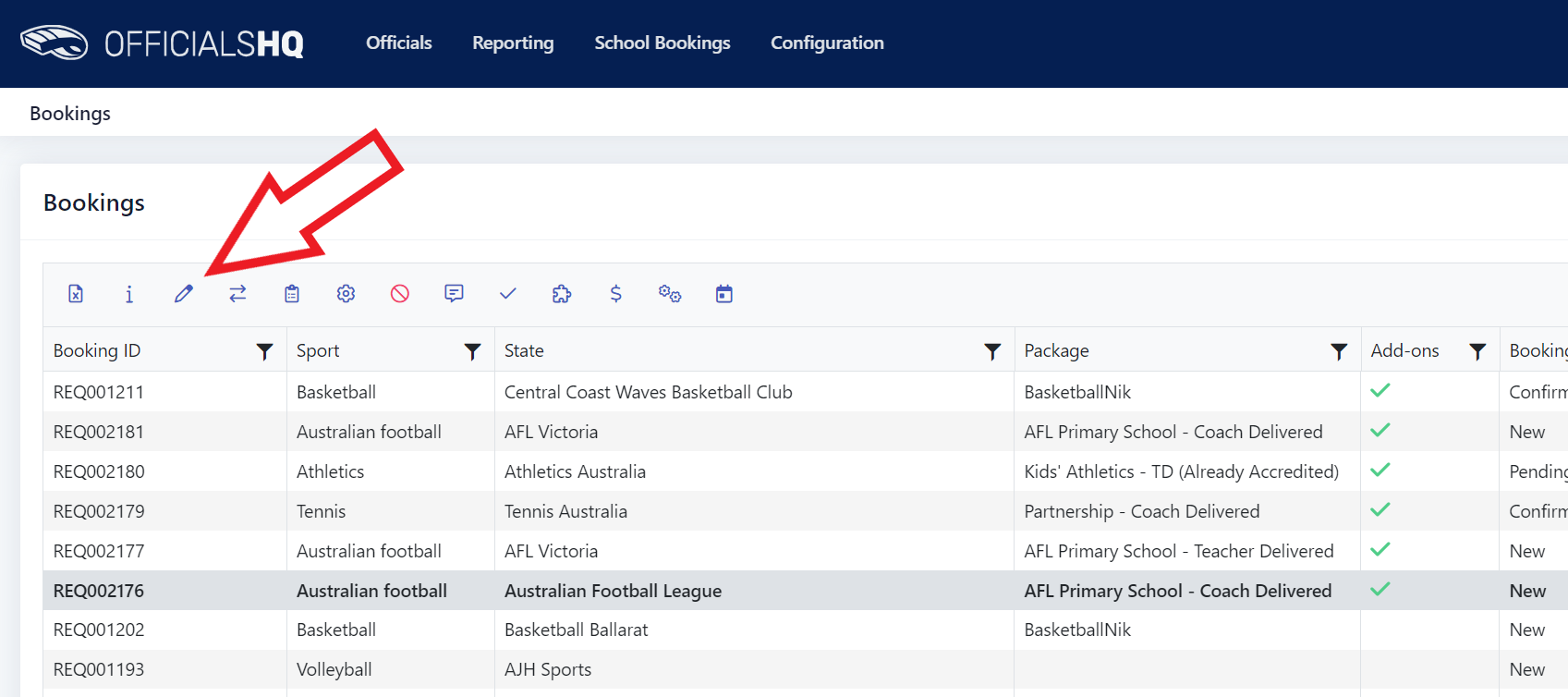Sort by Booking ID column header
Screen dimensions: 1568x697
97,350
